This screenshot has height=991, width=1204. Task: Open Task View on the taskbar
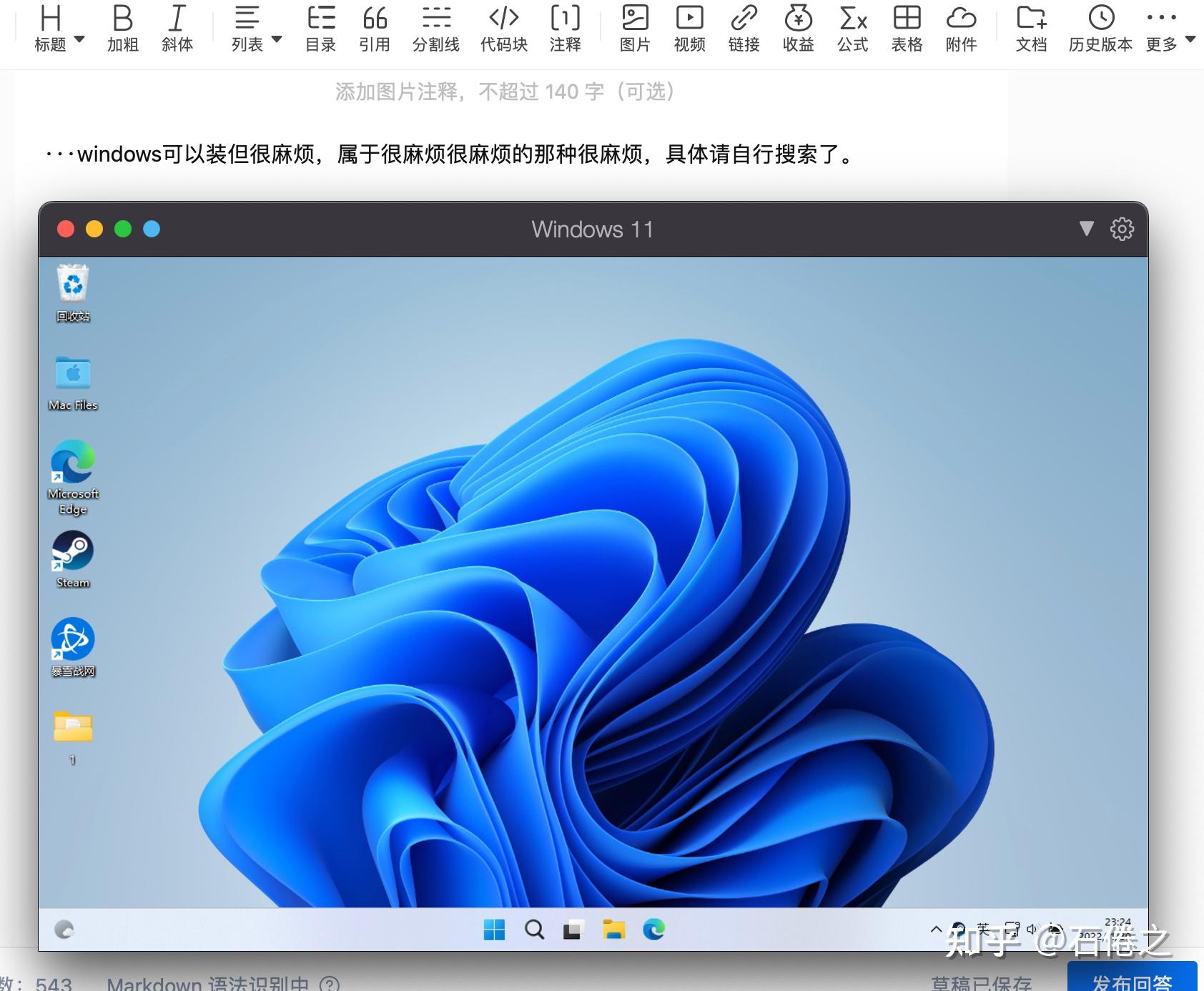pos(573,930)
